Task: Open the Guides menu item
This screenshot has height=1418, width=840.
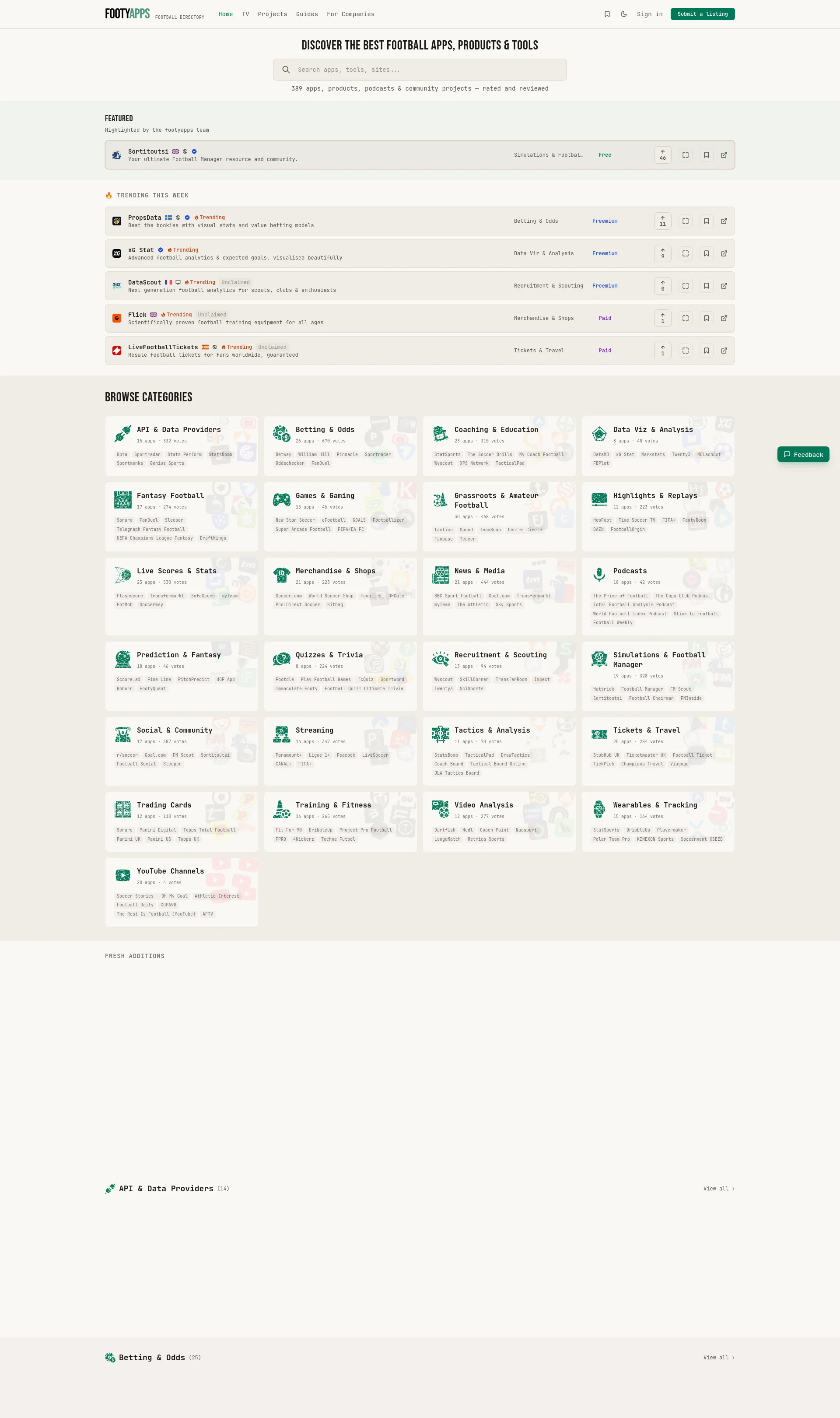Action: tap(308, 14)
